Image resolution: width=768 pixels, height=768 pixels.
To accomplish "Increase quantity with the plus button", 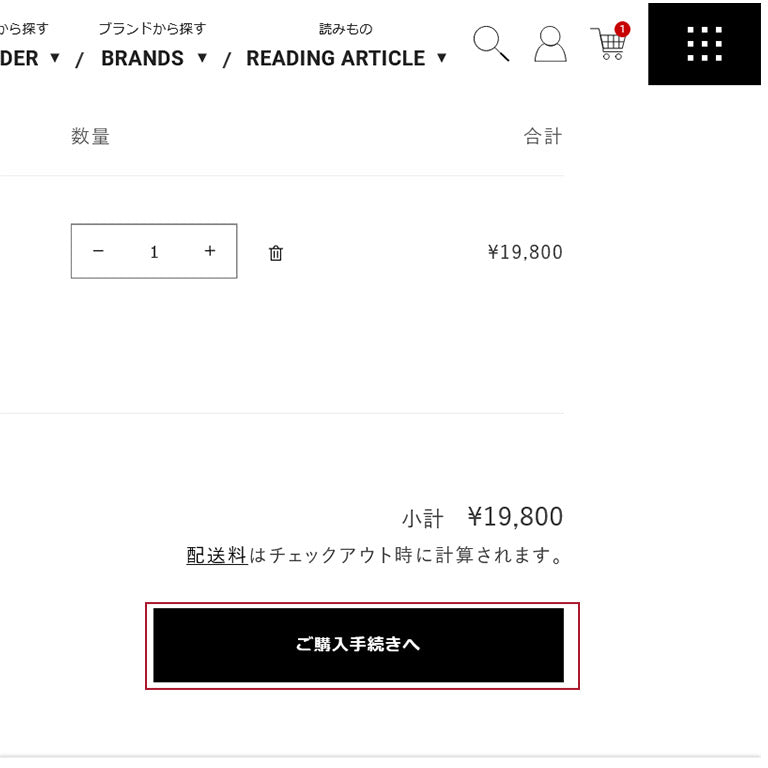I will coord(210,251).
